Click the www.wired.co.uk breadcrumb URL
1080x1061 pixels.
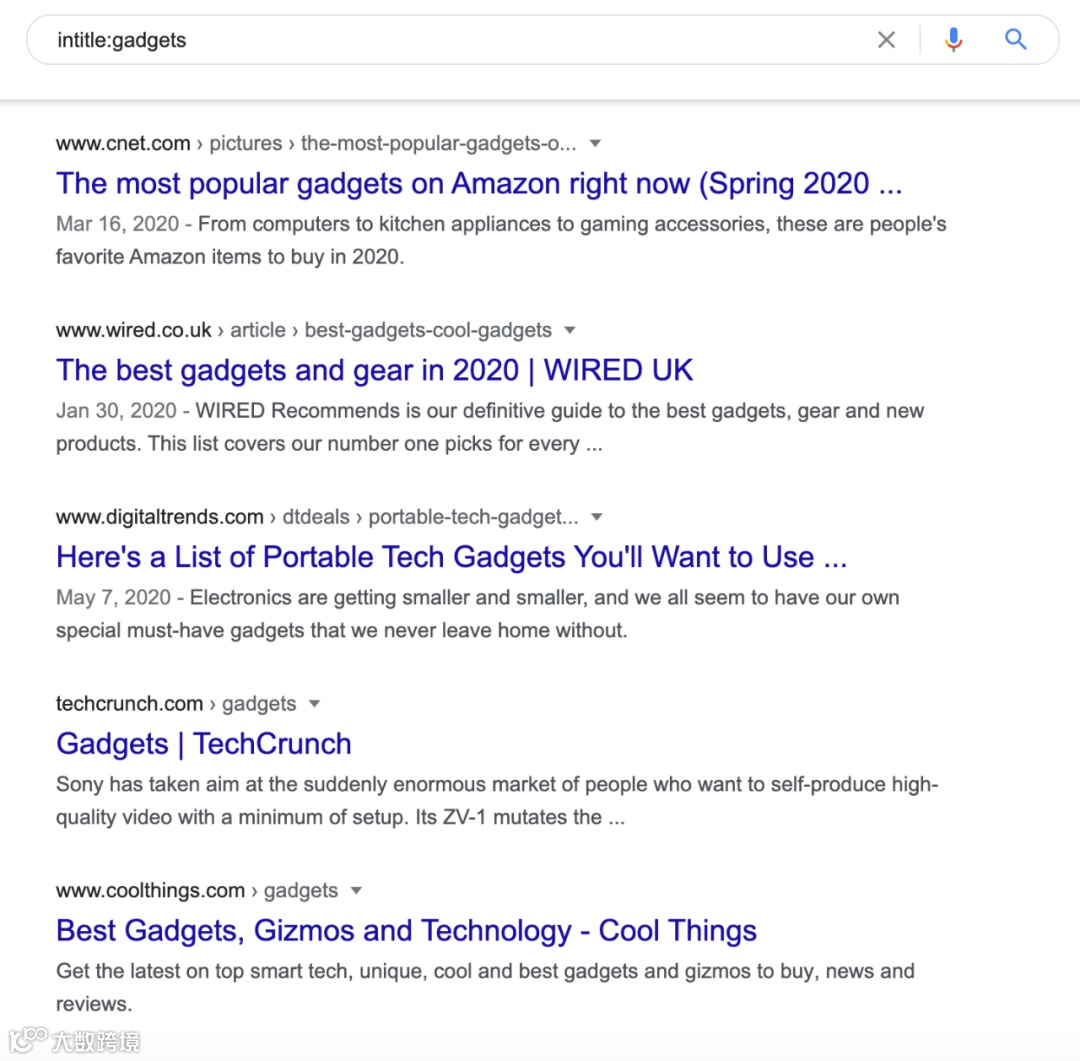(x=134, y=330)
